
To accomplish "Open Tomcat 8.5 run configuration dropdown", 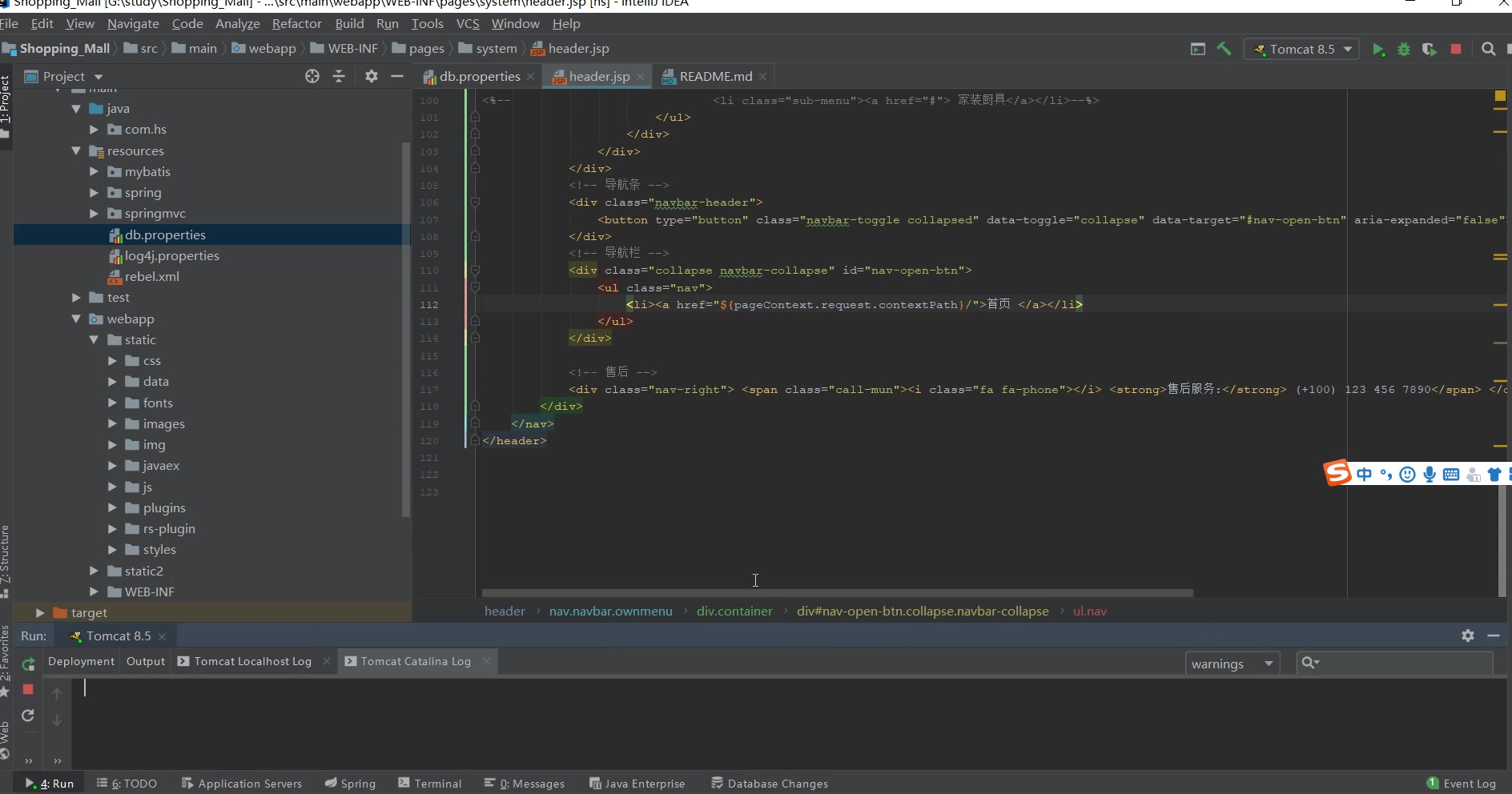I will 1302,50.
